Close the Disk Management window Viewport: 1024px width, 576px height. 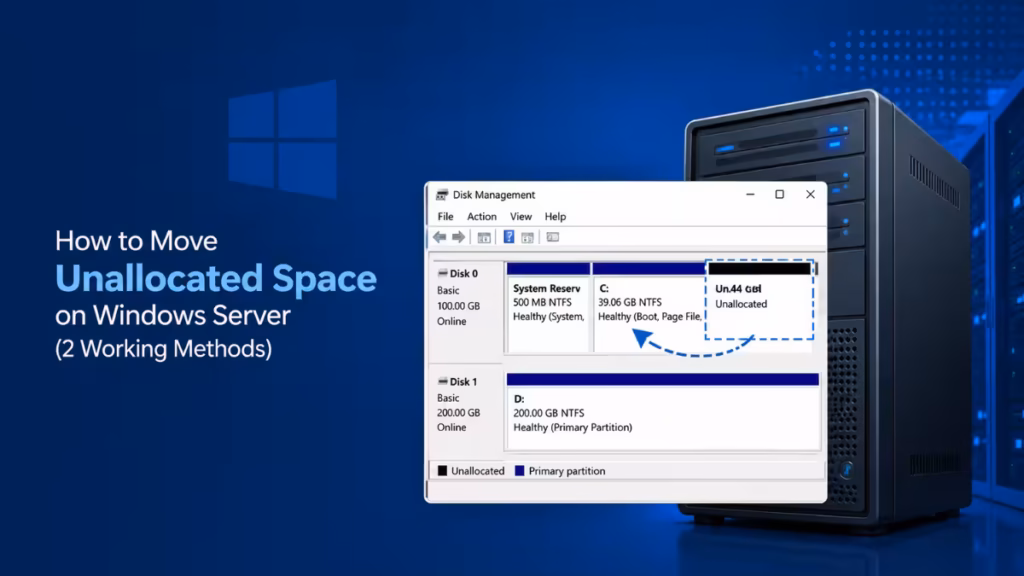pos(810,195)
